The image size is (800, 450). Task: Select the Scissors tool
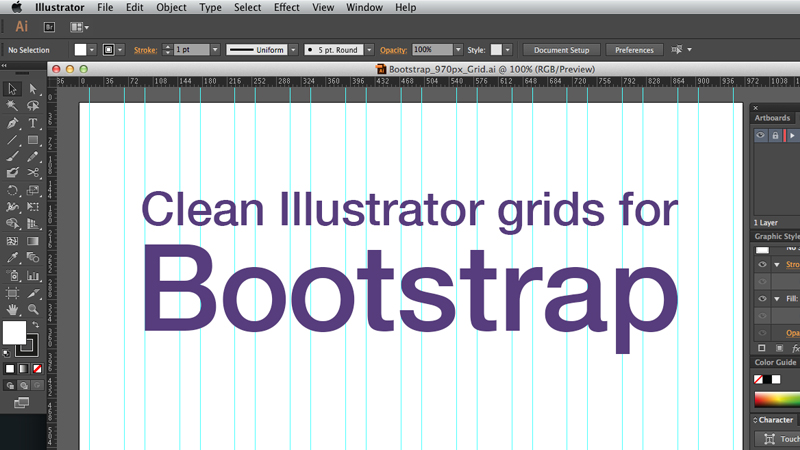[x=33, y=173]
